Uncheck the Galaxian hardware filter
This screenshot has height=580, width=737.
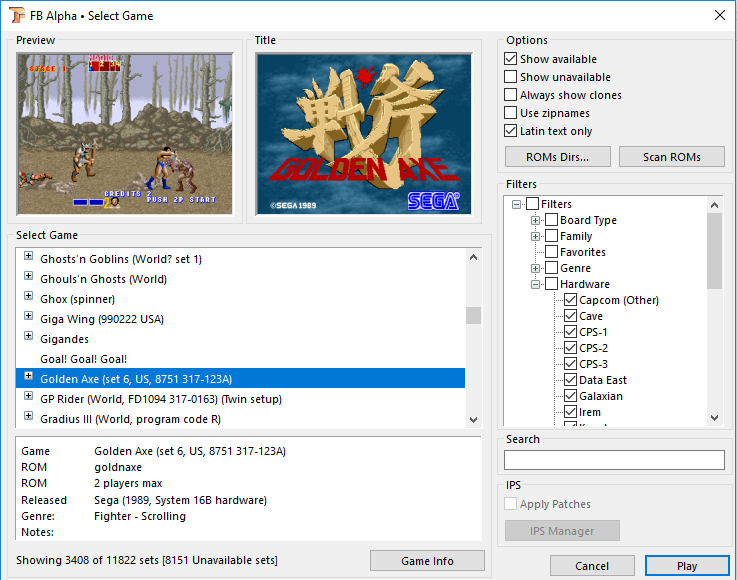click(x=571, y=396)
